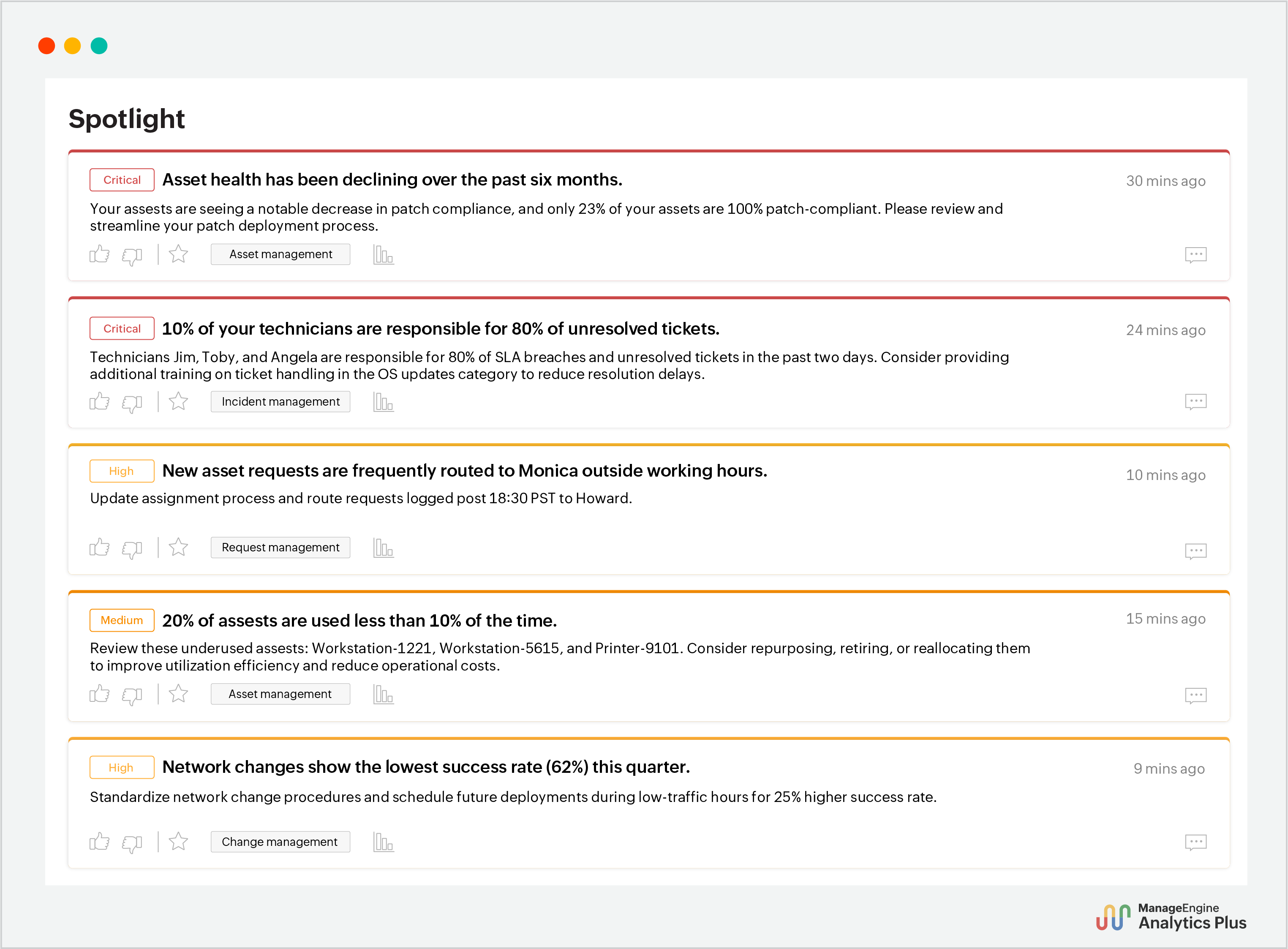Give thumbs up to the network changes insight
Viewport: 1288px width, 949px height.
point(100,842)
